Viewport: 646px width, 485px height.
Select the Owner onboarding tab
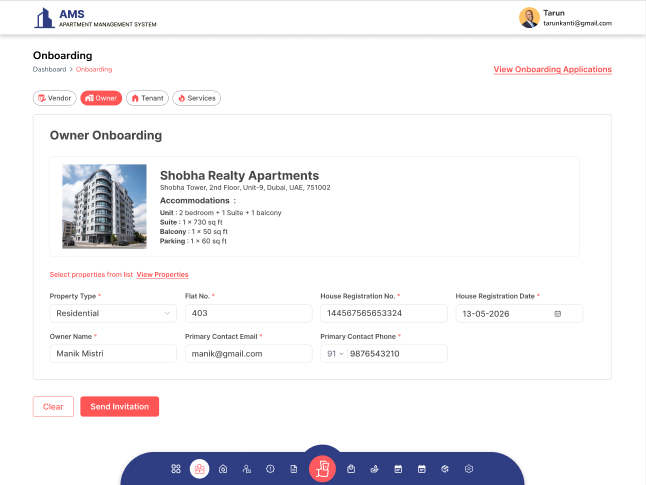click(x=101, y=98)
